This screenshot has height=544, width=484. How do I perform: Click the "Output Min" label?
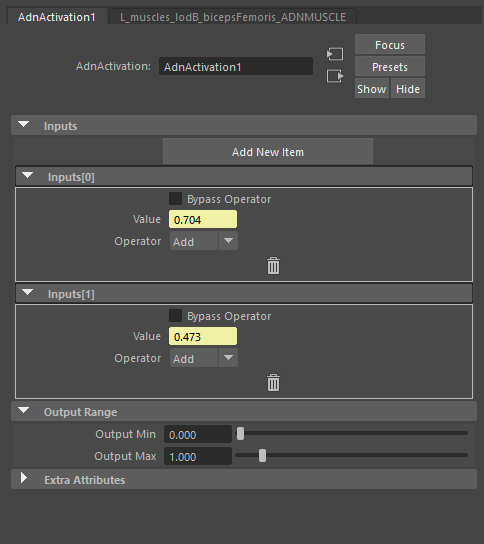(x=125, y=434)
